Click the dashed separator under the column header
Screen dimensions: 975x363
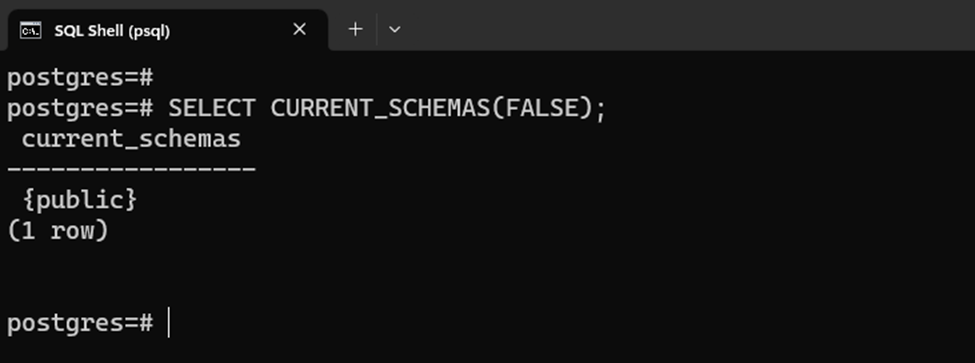[131, 168]
